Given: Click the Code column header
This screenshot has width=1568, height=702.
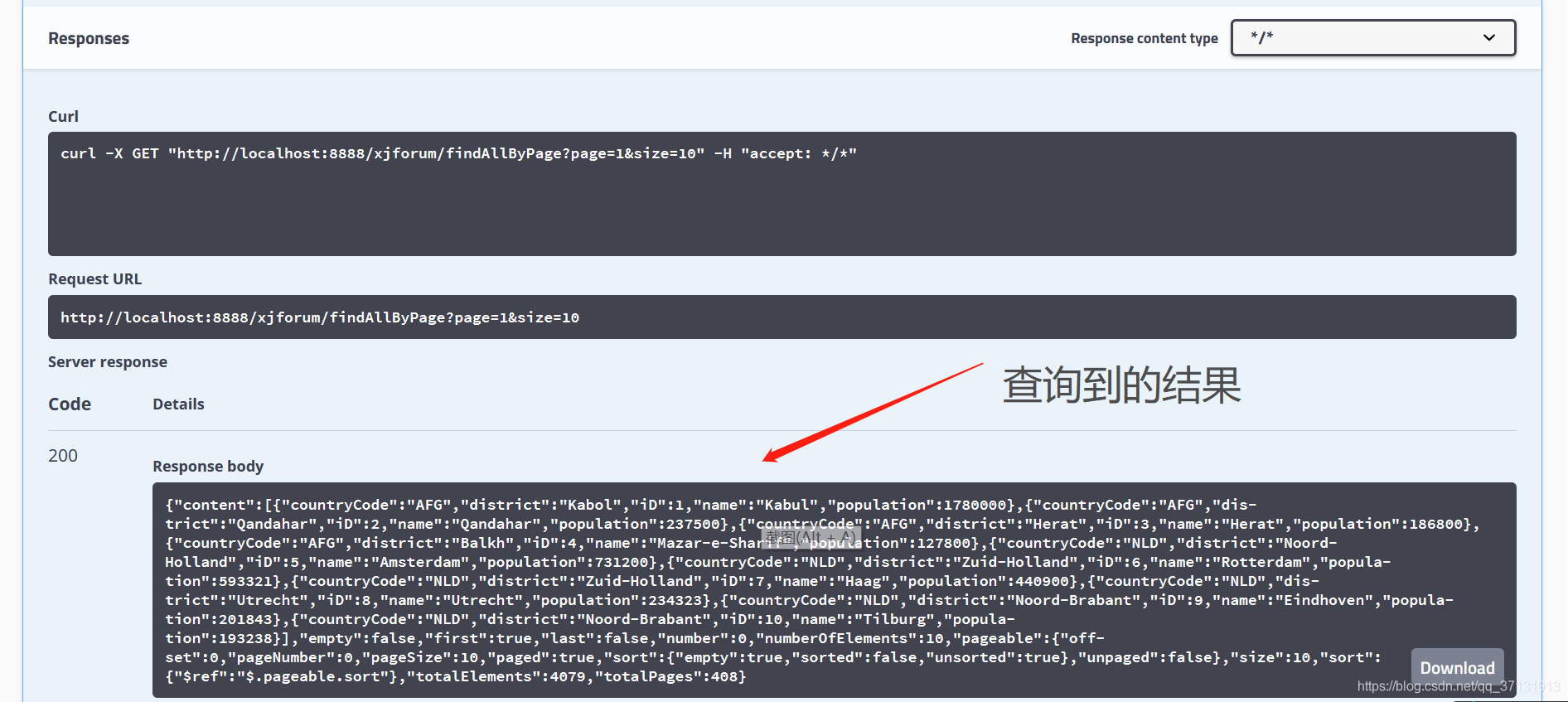Looking at the screenshot, I should click(x=70, y=404).
